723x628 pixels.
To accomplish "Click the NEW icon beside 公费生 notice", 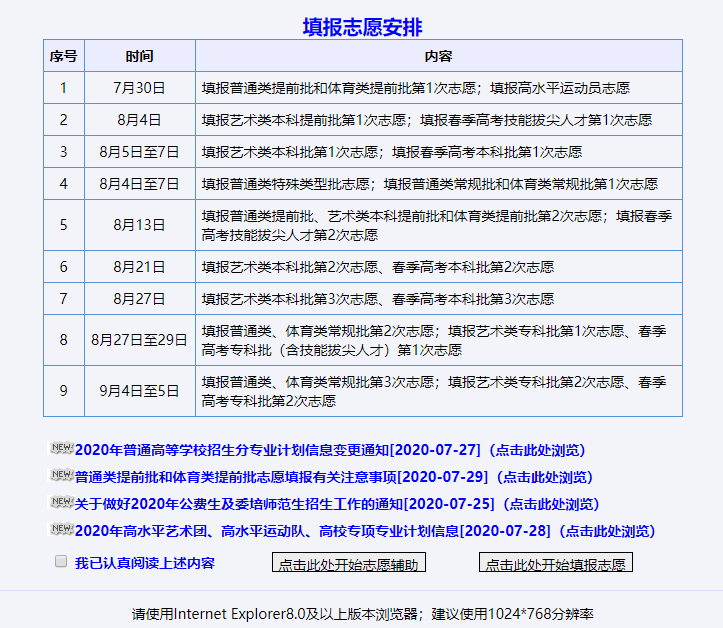I will point(61,503).
